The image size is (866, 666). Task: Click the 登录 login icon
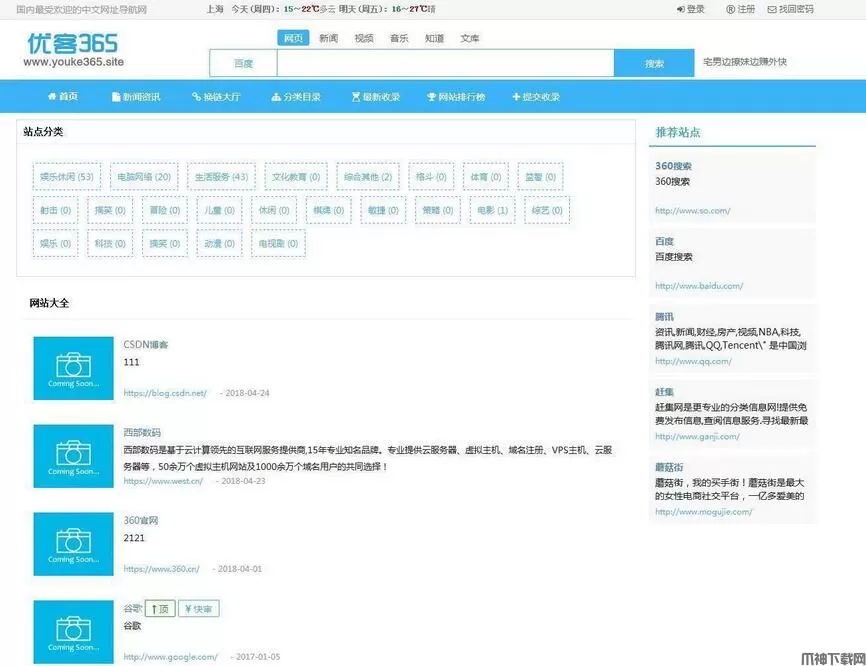(x=680, y=9)
